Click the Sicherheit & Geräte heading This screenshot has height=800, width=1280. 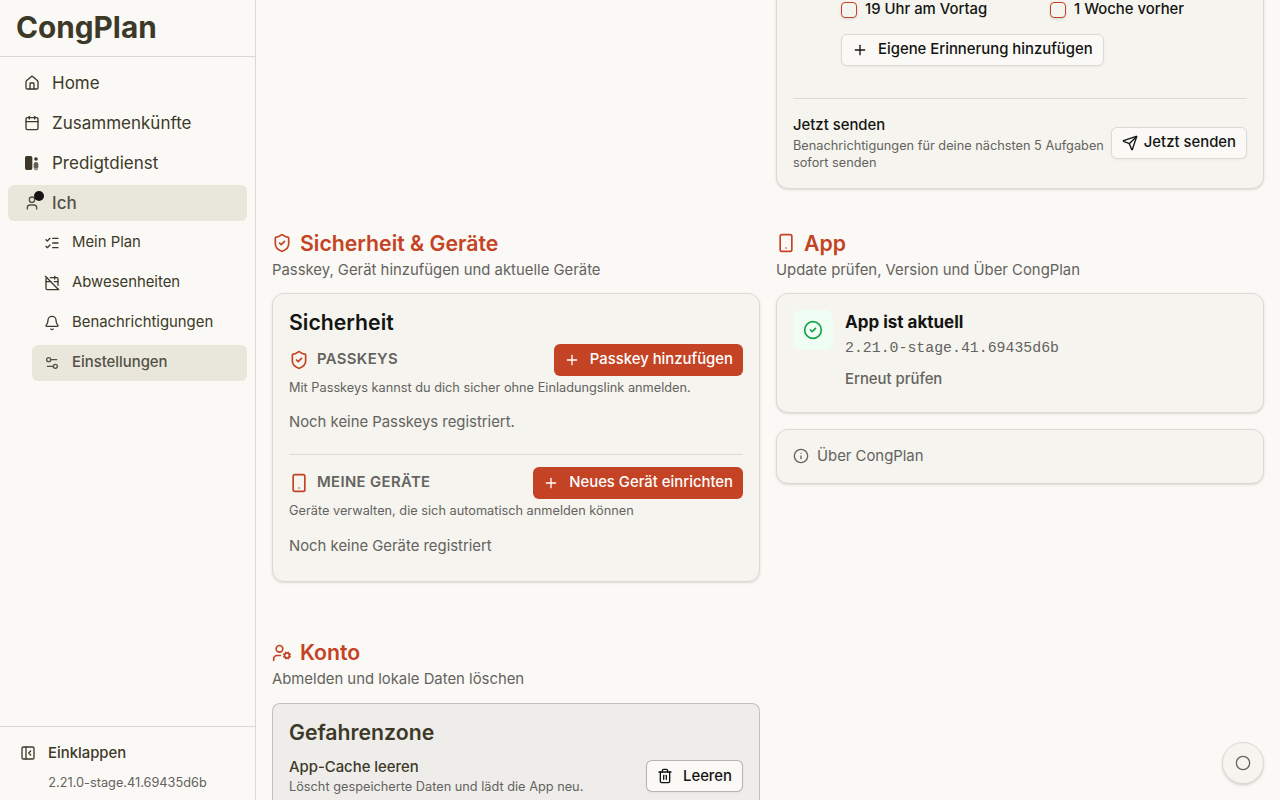pyautogui.click(x=399, y=244)
